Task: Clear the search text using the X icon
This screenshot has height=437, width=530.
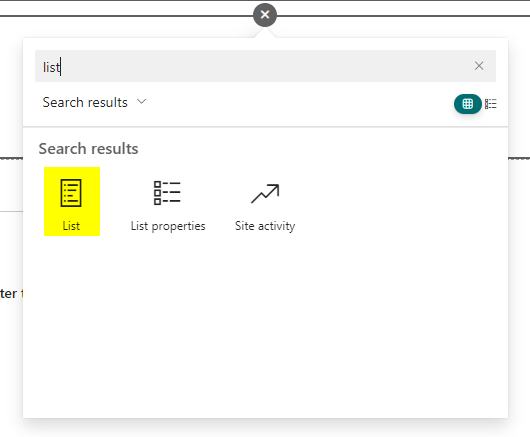Action: 479,66
